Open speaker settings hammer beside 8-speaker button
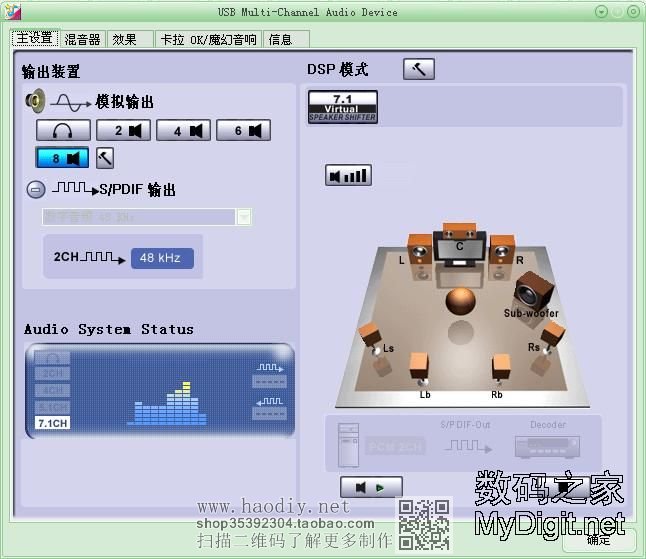Image resolution: width=646 pixels, height=559 pixels. coord(104,157)
